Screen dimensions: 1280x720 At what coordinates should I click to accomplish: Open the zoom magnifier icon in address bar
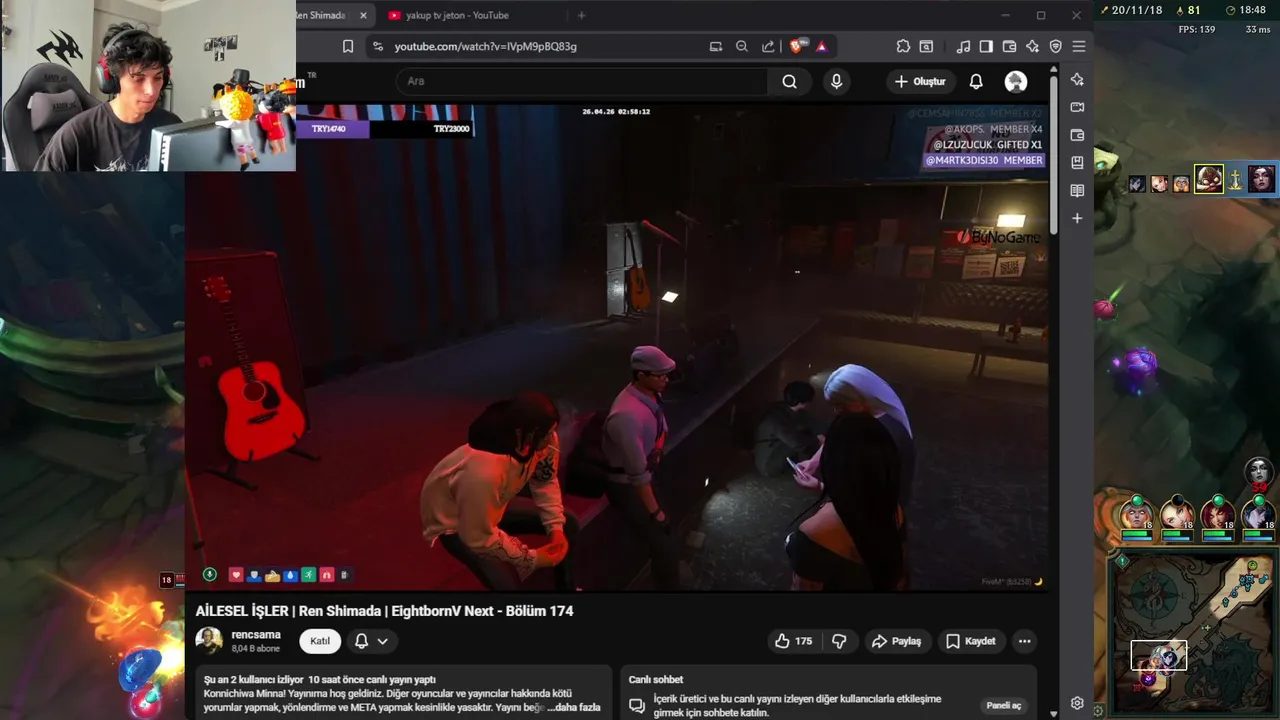(741, 46)
